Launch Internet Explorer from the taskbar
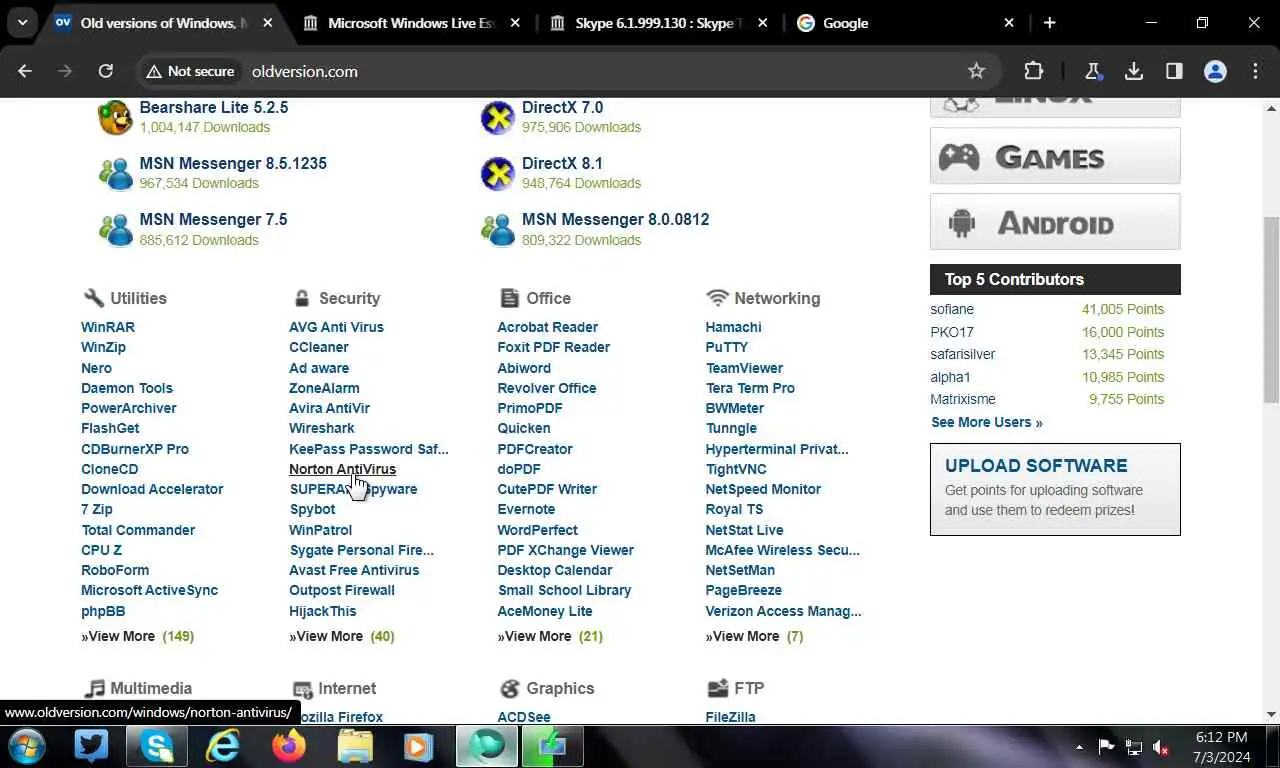Screen dimensions: 1280x768 click(x=223, y=747)
